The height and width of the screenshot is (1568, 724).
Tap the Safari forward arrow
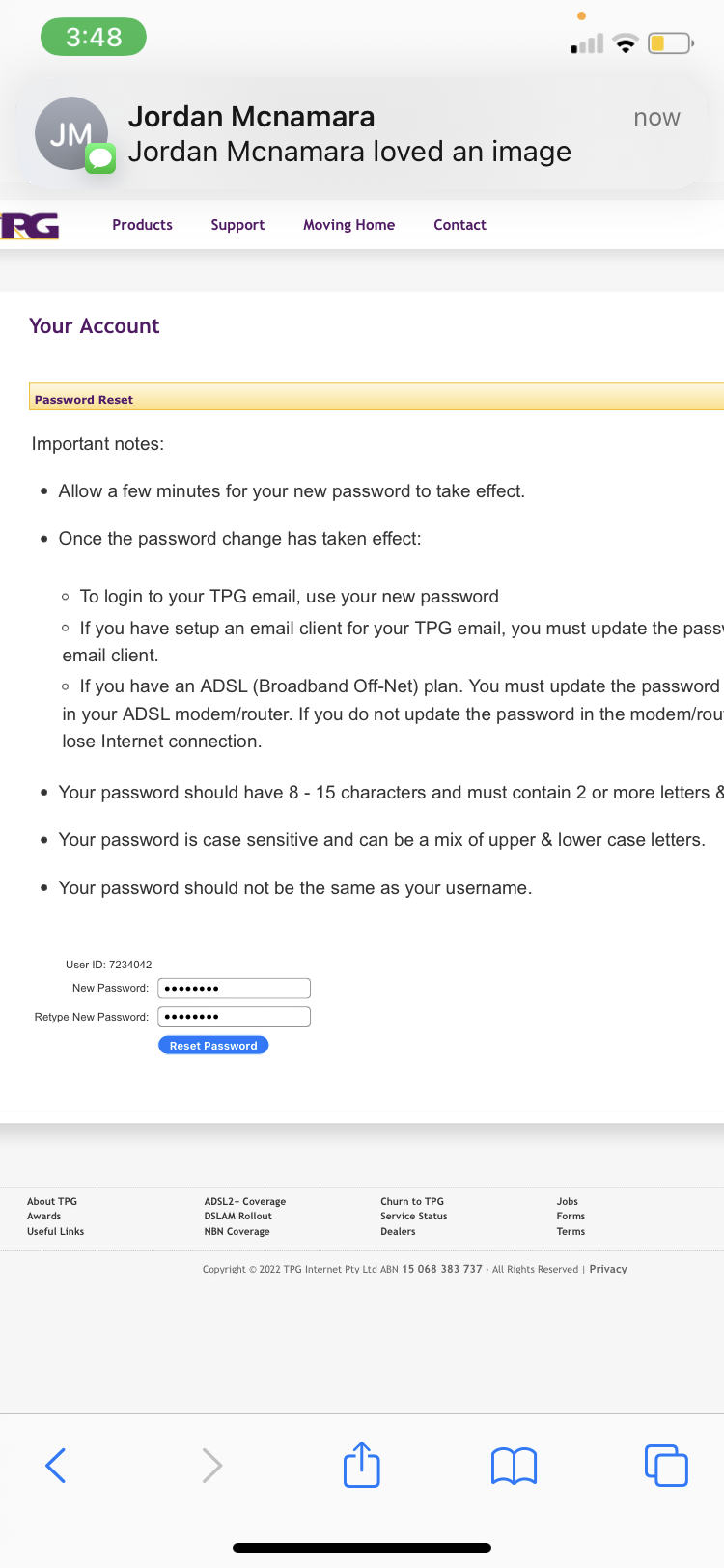212,1466
